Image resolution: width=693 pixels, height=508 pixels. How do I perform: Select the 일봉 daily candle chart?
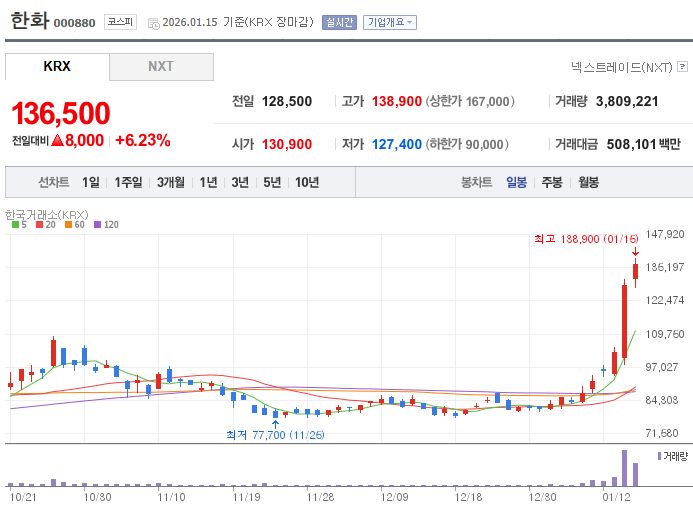pyautogui.click(x=516, y=182)
